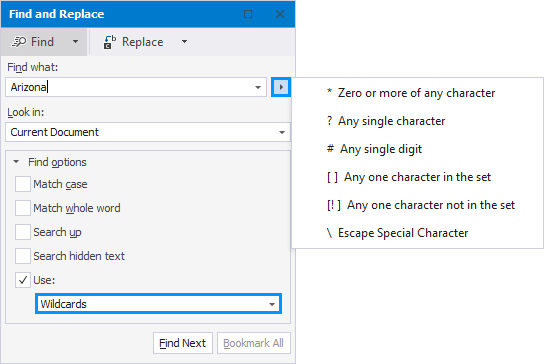This screenshot has height=364, width=544.
Task: Open the Find tab dropdown arrow
Action: coord(75,42)
